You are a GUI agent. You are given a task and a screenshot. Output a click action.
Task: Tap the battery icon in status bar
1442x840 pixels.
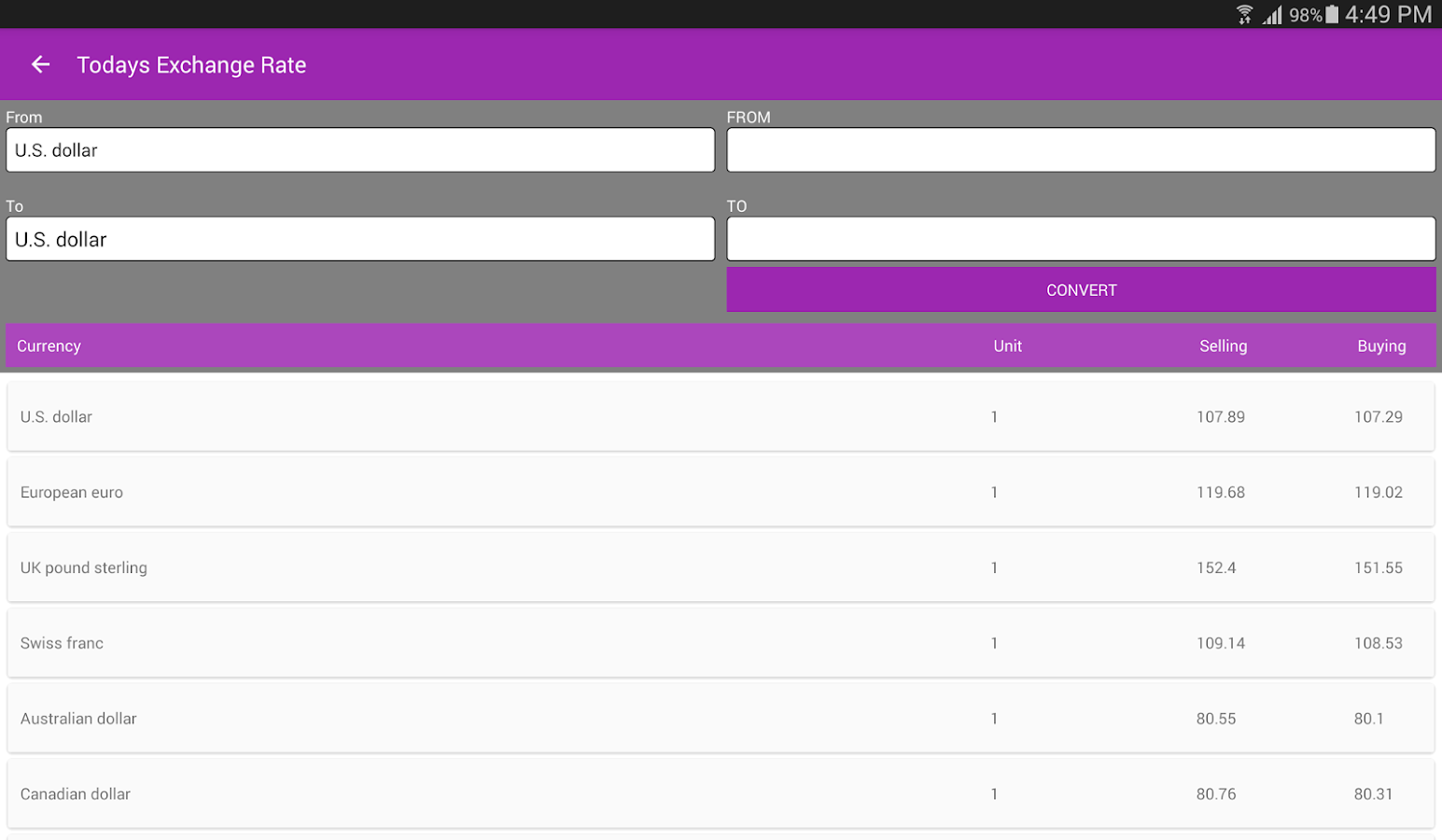tap(1332, 14)
